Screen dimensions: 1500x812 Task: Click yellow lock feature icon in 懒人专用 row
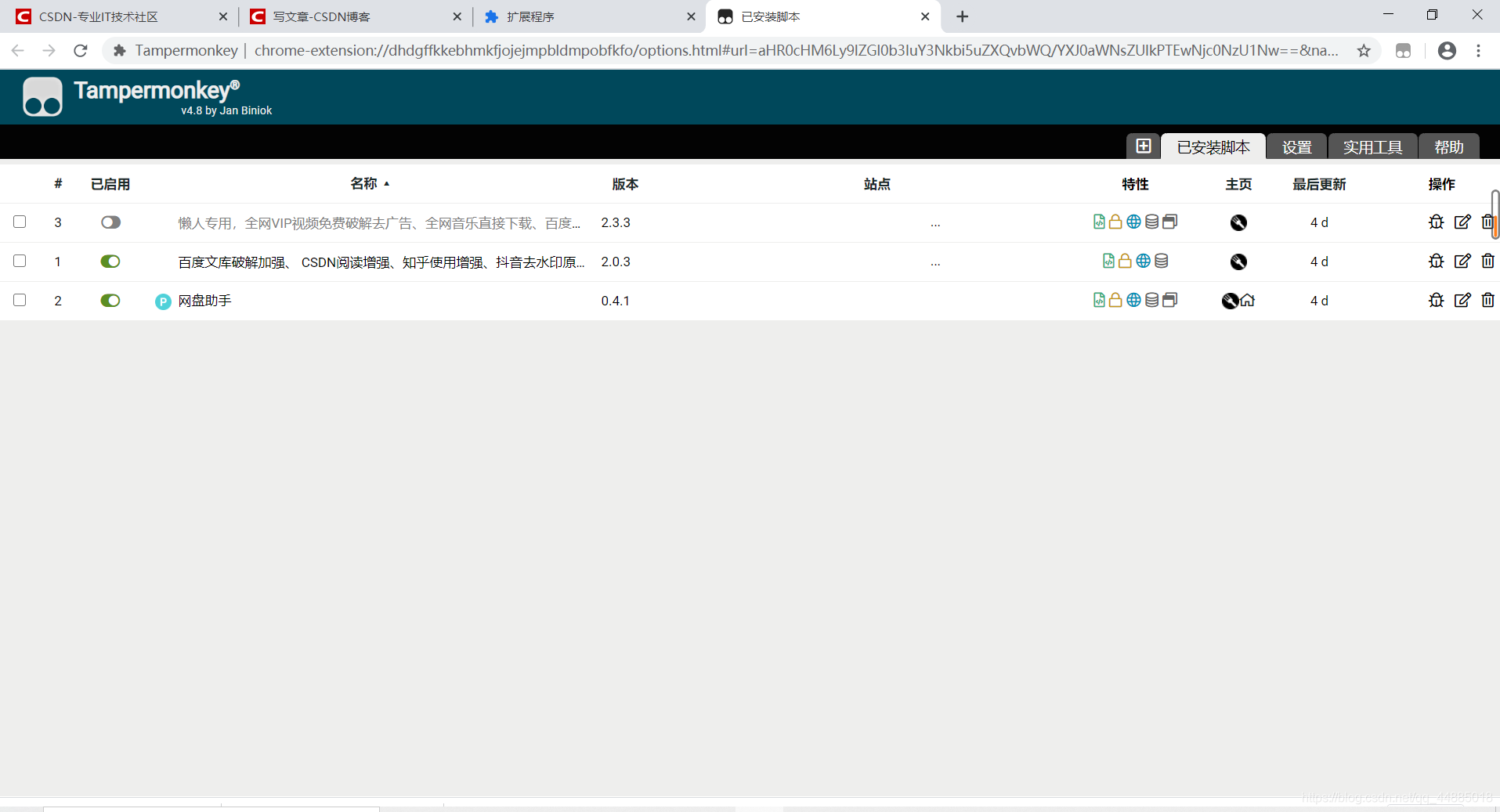click(x=1115, y=222)
